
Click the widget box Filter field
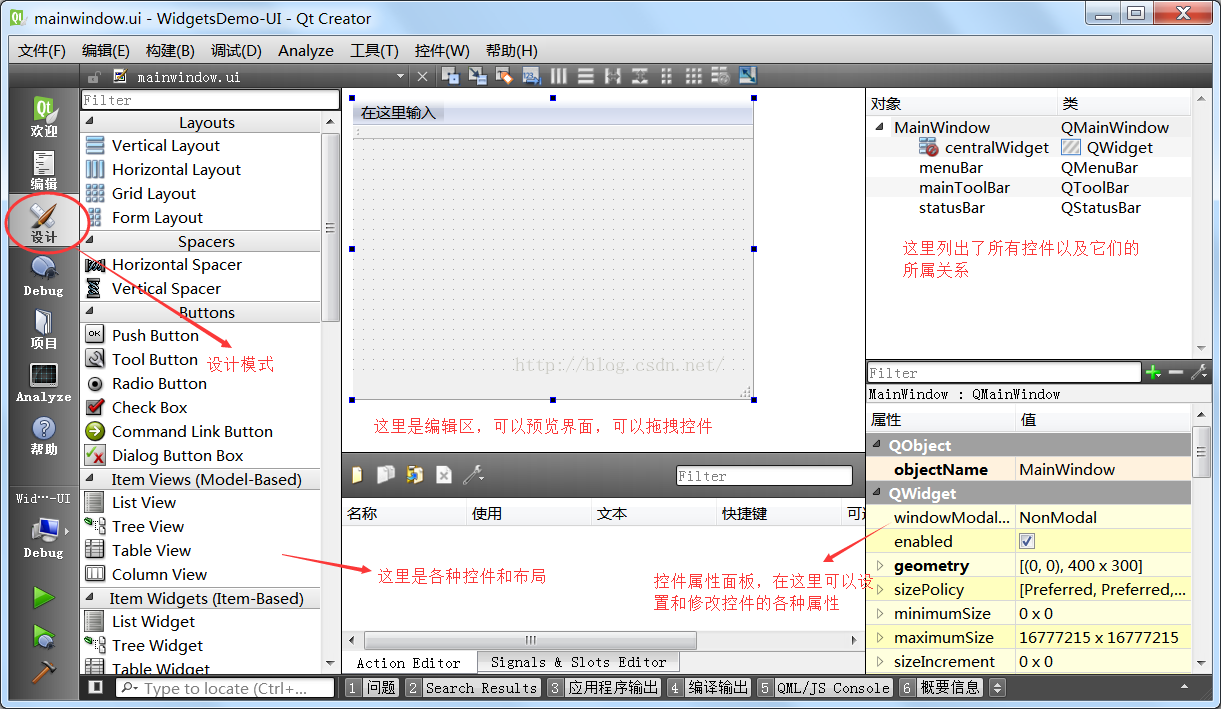pyautogui.click(x=210, y=100)
